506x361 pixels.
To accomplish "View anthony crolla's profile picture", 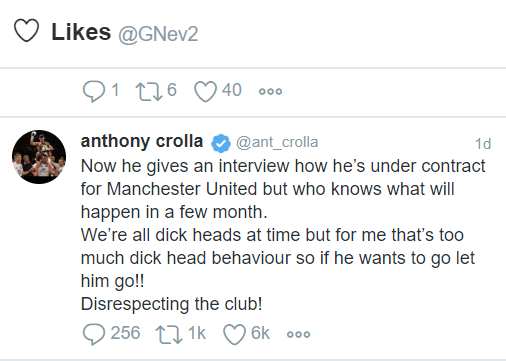I will (x=39, y=157).
